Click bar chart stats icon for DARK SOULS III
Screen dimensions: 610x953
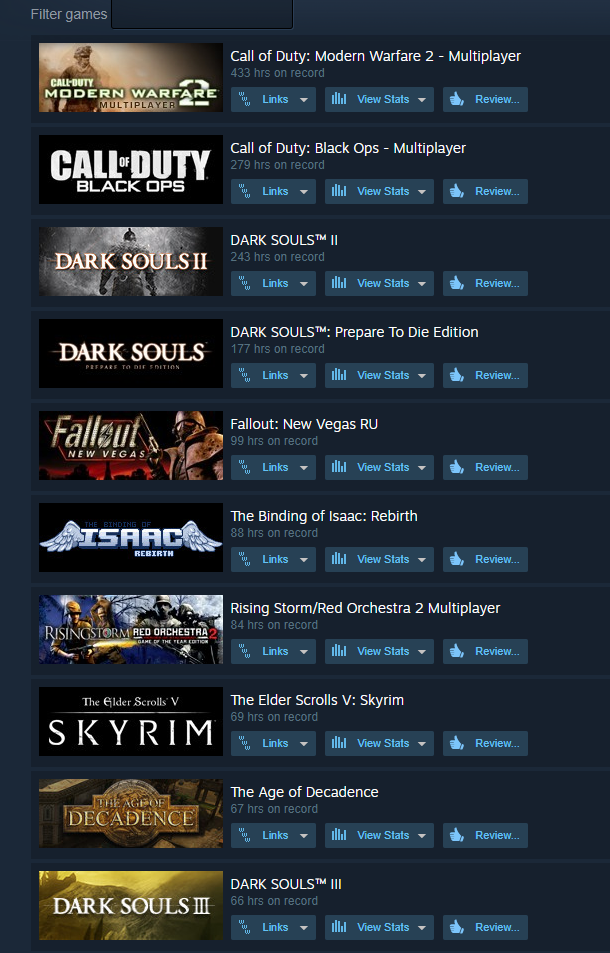tap(339, 927)
